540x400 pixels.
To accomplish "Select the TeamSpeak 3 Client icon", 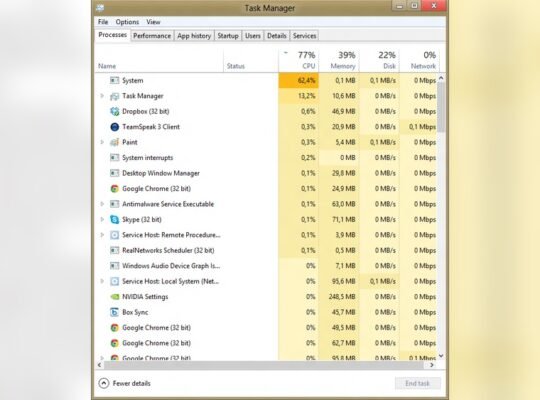I will 114,127.
